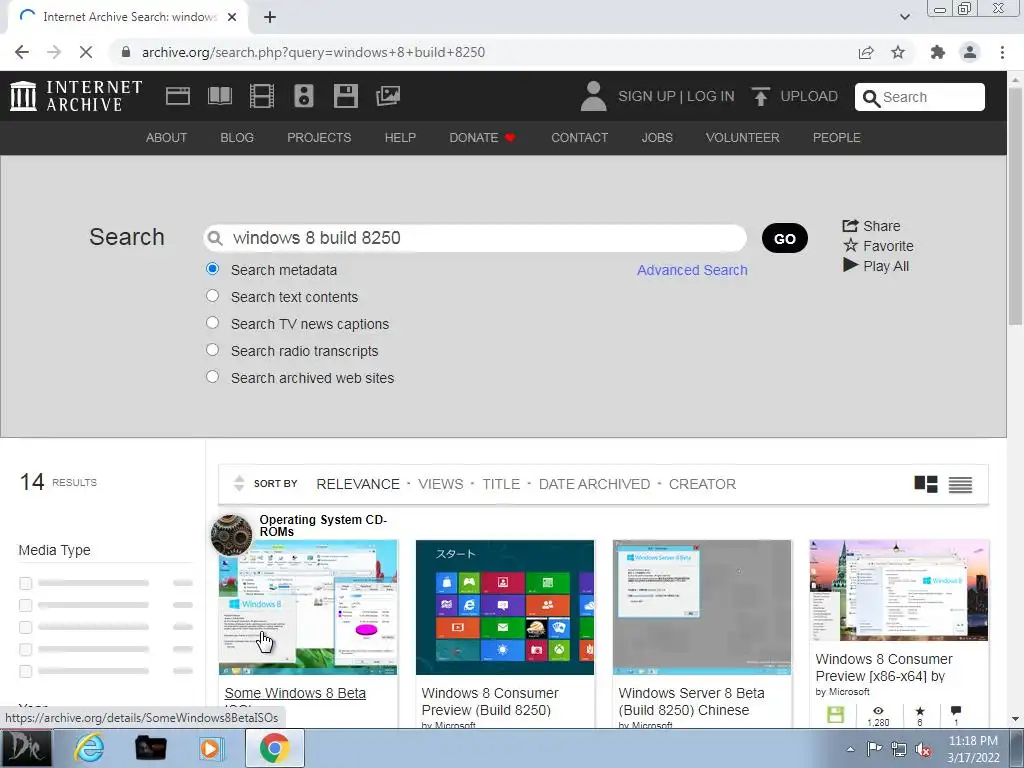Open the Chrome profile icon
Screen dimensions: 1024x768
(970, 52)
